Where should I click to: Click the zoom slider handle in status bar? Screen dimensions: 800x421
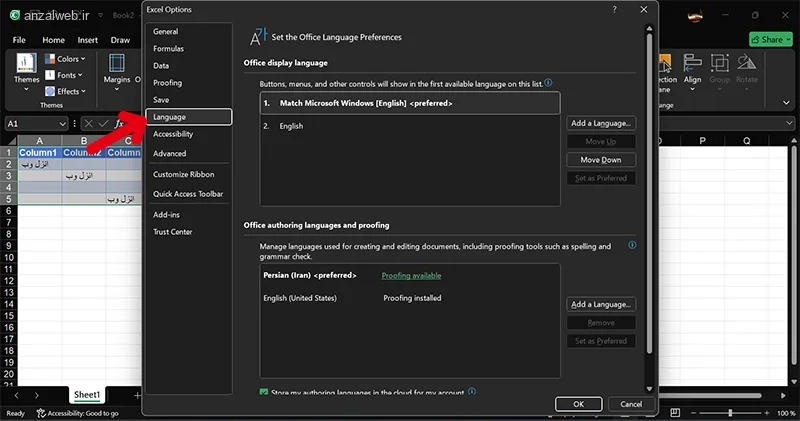tap(730, 412)
